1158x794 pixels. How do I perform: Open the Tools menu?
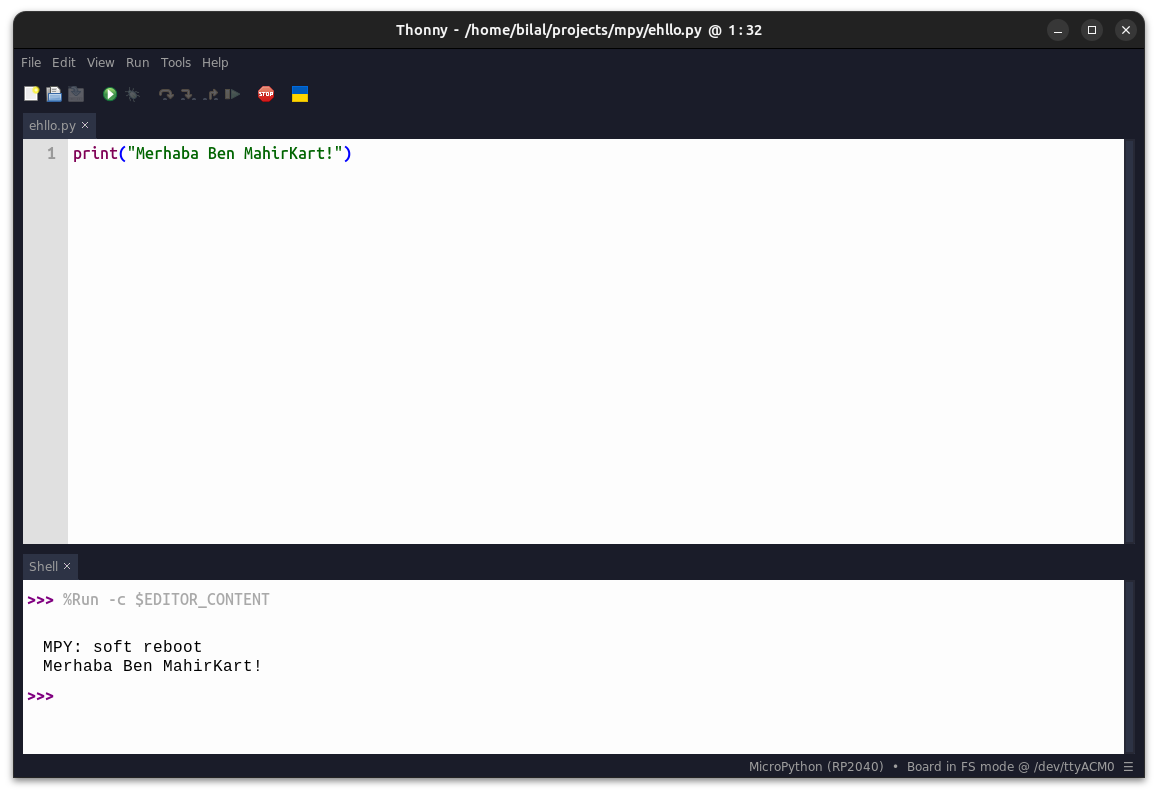point(176,62)
